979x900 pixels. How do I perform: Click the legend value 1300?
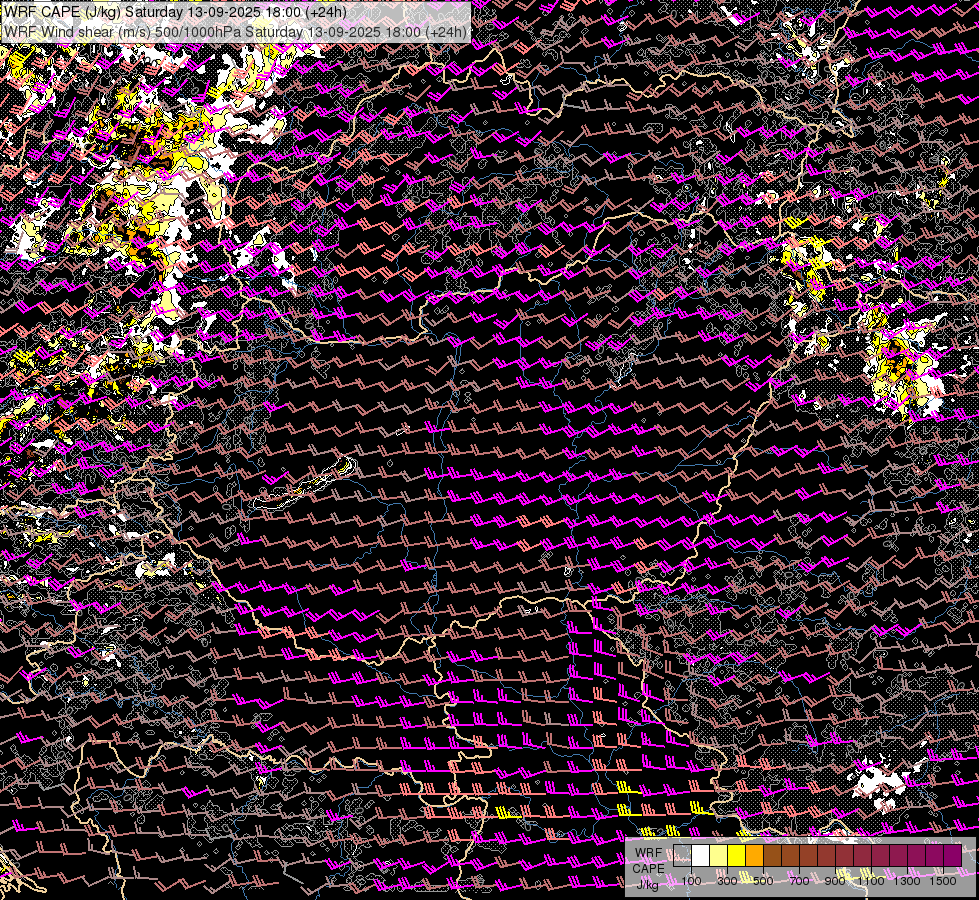(907, 881)
